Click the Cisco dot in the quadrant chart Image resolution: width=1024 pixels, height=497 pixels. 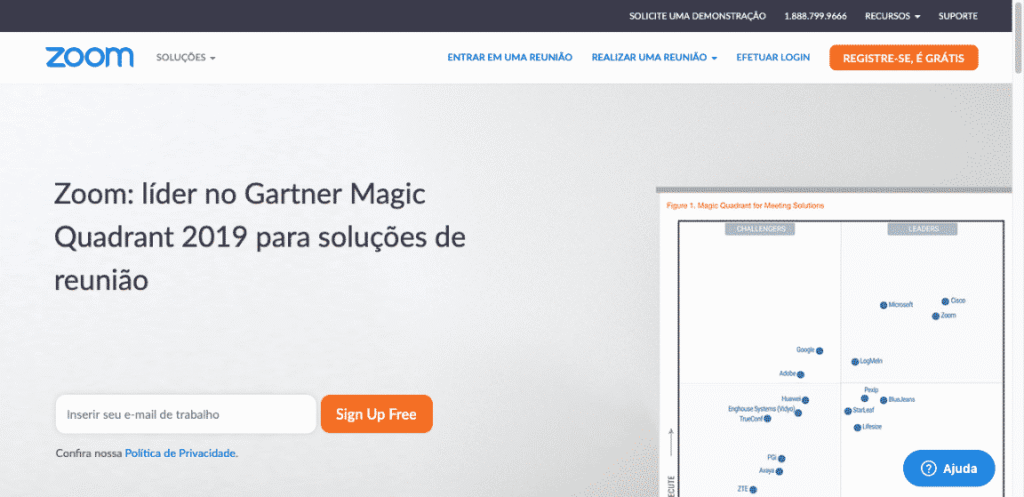[x=945, y=301]
